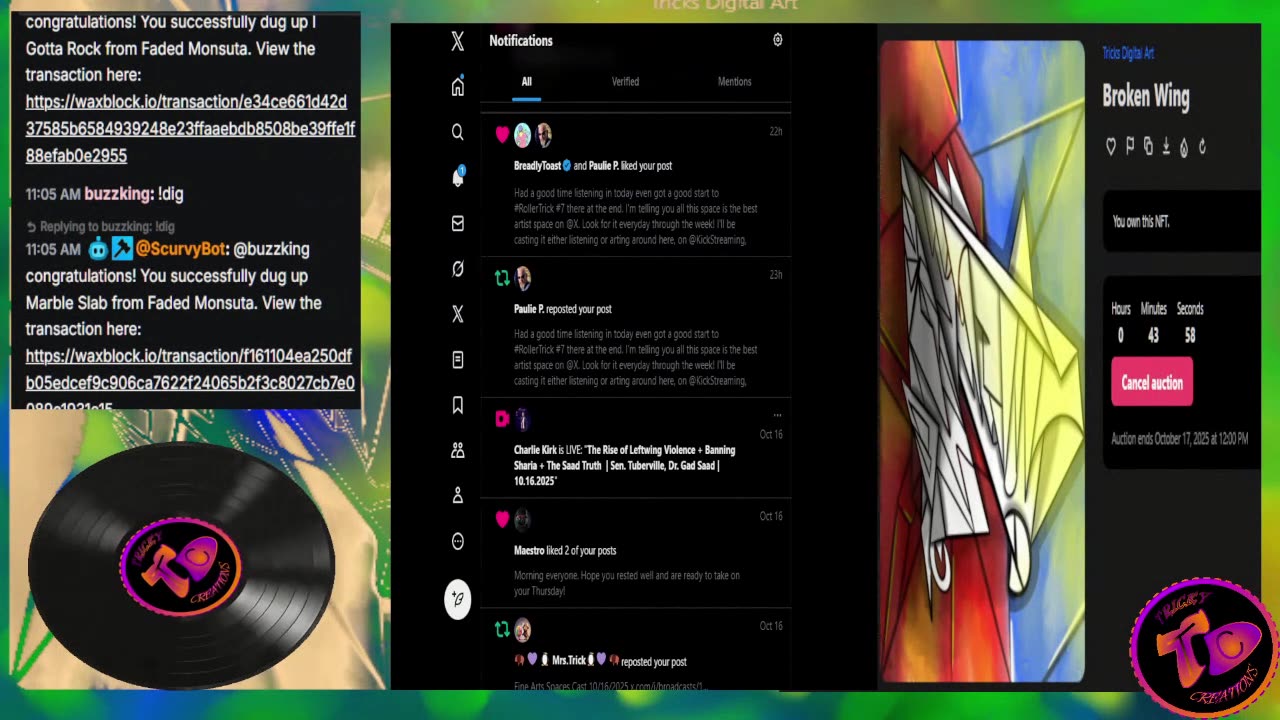Open Communities people icon in sidebar
The image size is (1280, 720).
tap(457, 450)
